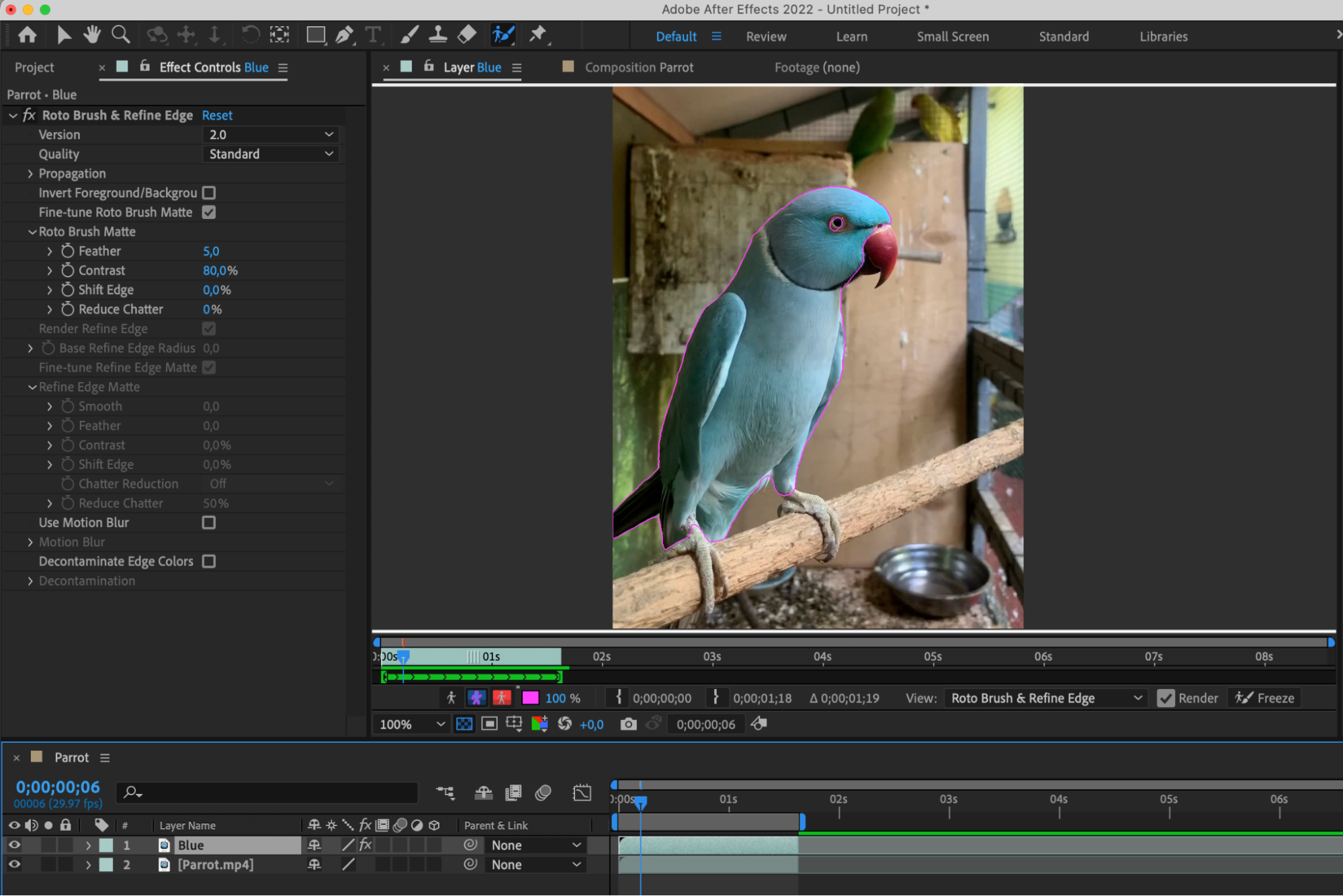Select the Hand tool
Screen dimensions: 1343x896
(91, 35)
